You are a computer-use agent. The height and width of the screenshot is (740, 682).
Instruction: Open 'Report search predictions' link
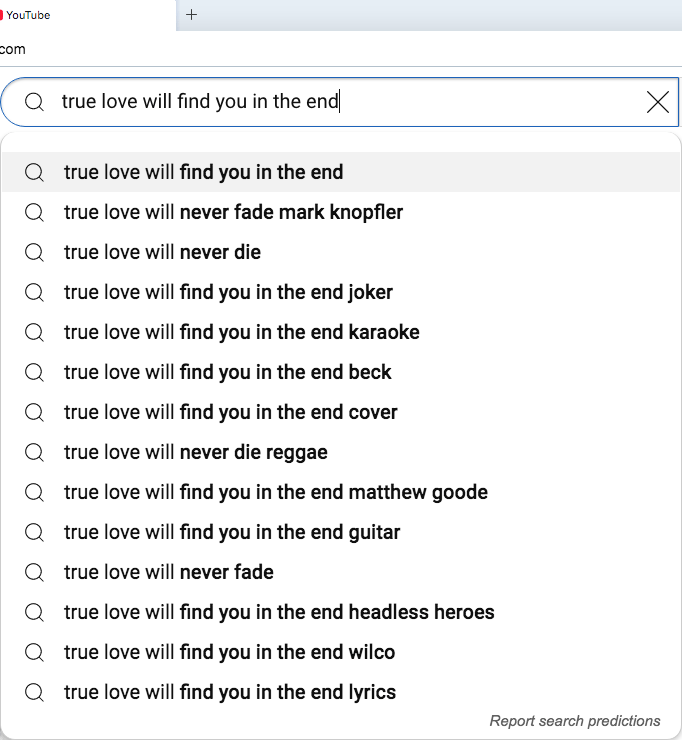click(575, 721)
